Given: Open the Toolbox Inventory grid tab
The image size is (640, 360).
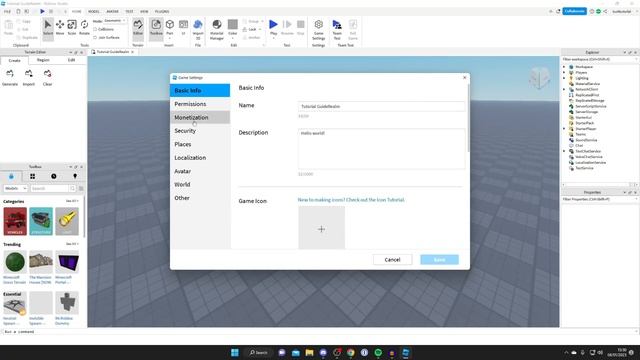Looking at the screenshot, I should point(32,176).
